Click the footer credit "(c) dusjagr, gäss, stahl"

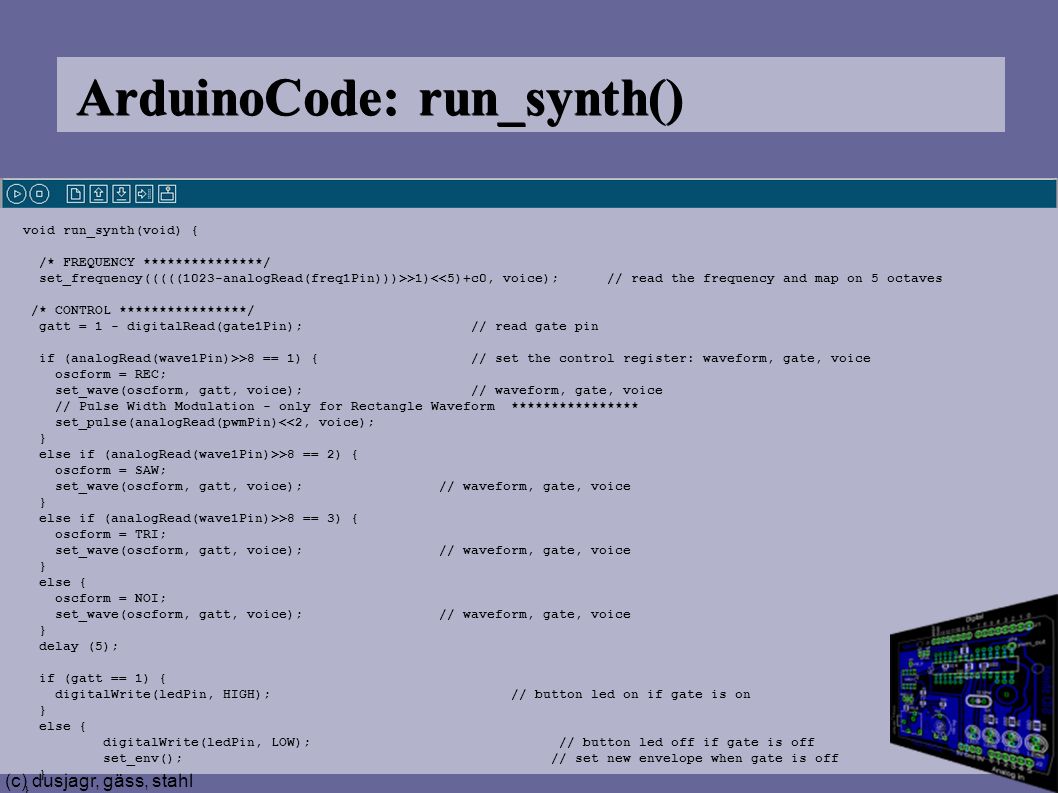pos(99,782)
